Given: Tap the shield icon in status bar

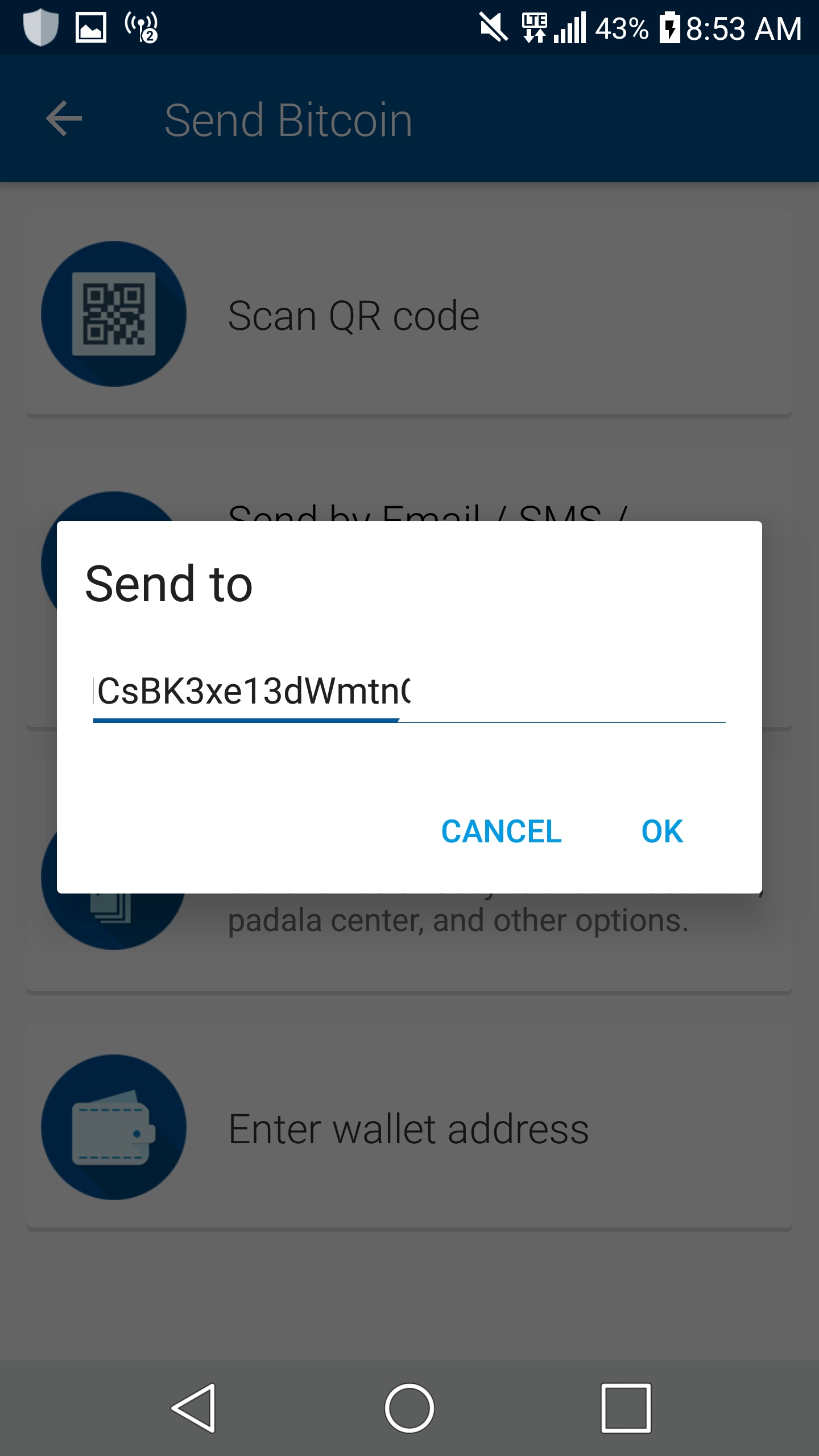Looking at the screenshot, I should point(40,27).
